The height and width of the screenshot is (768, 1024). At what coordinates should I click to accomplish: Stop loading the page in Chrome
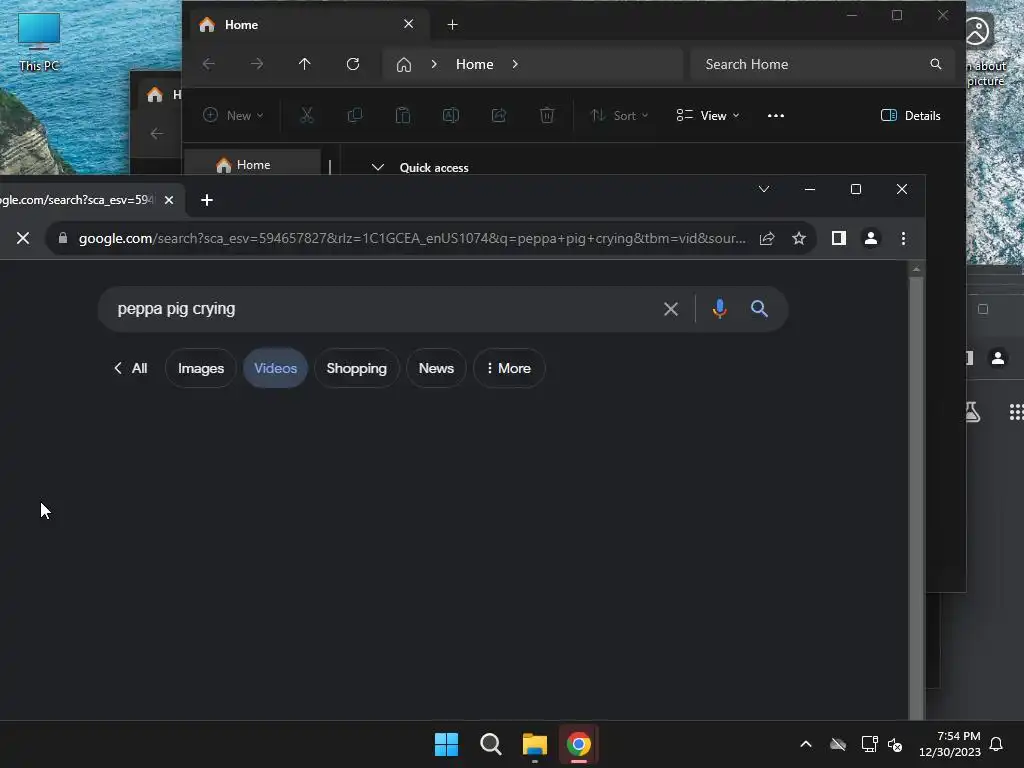pos(23,238)
